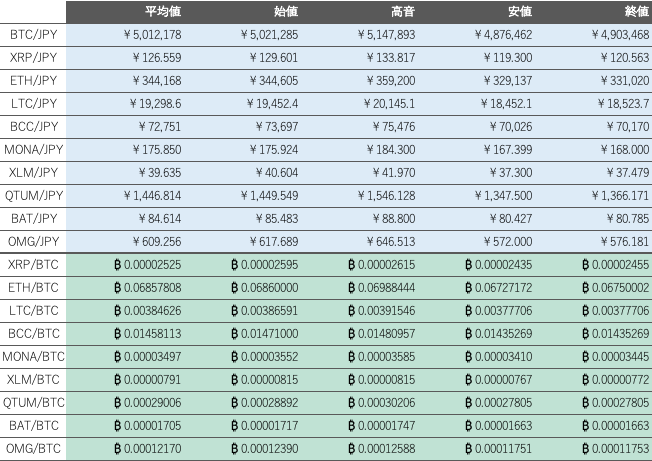Click the value ¥70,170
This screenshot has width=652, height=461.
point(628,126)
